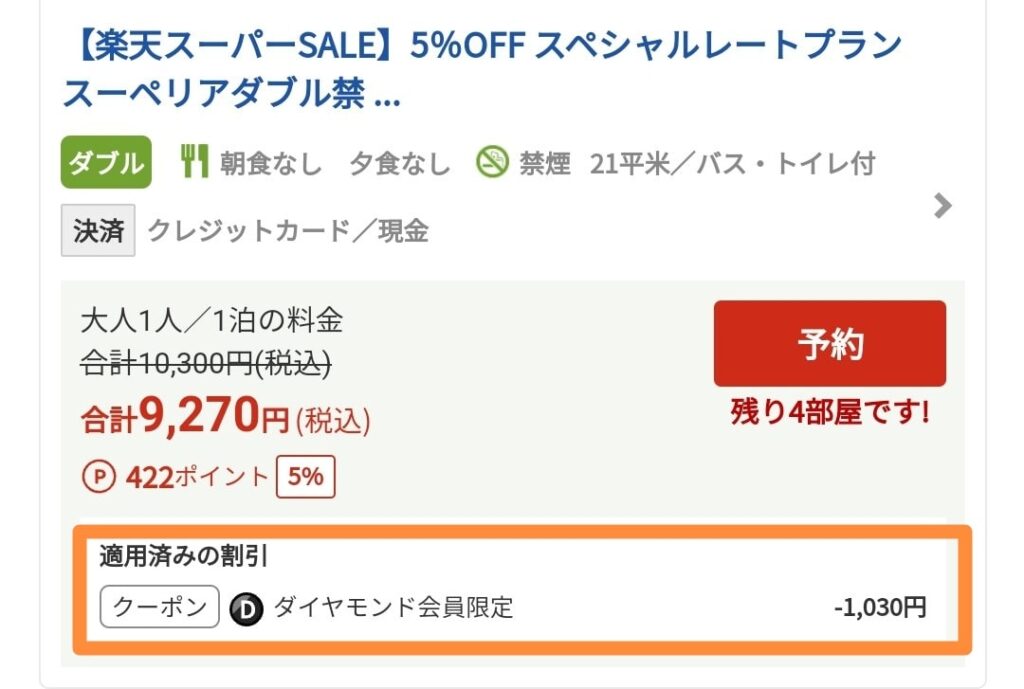Click the fork and knife meal icon

pos(194,162)
